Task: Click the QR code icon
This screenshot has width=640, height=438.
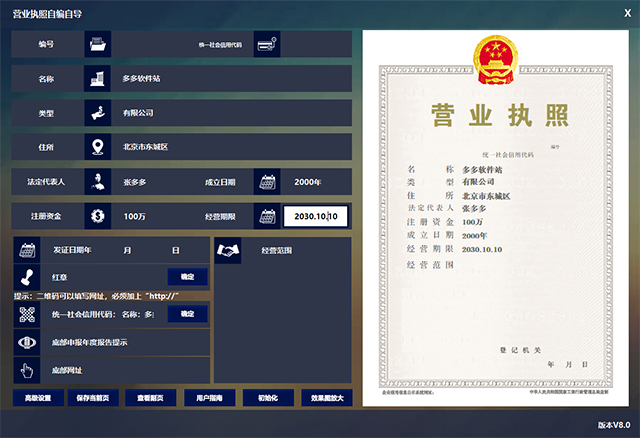Action: (27, 314)
